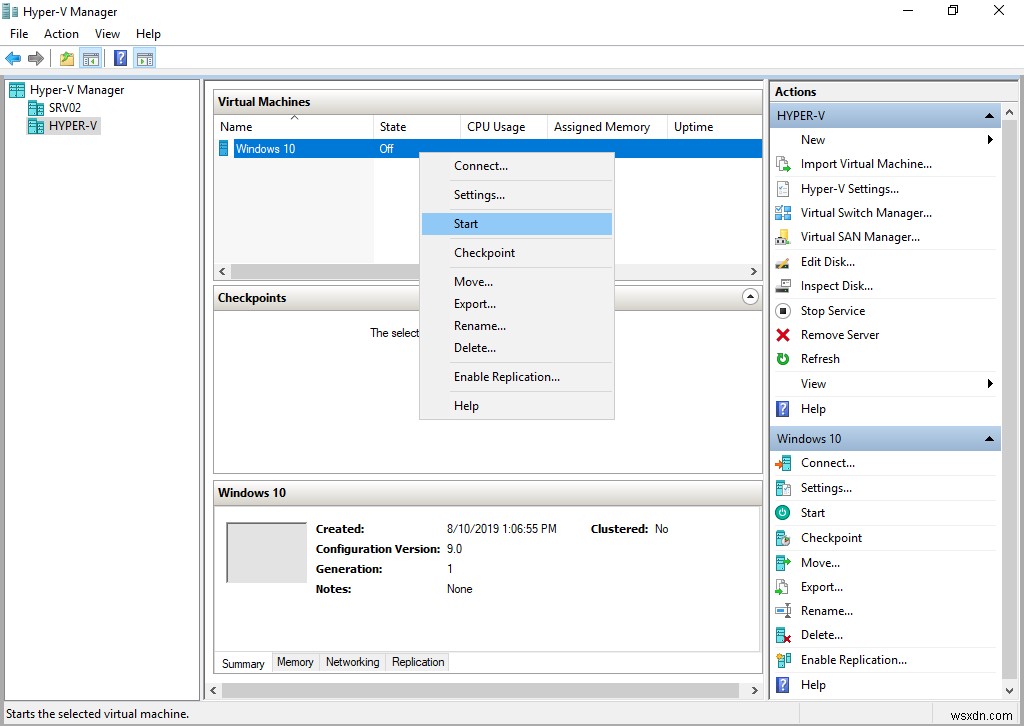
Task: Switch to the Networking tab
Action: click(352, 661)
